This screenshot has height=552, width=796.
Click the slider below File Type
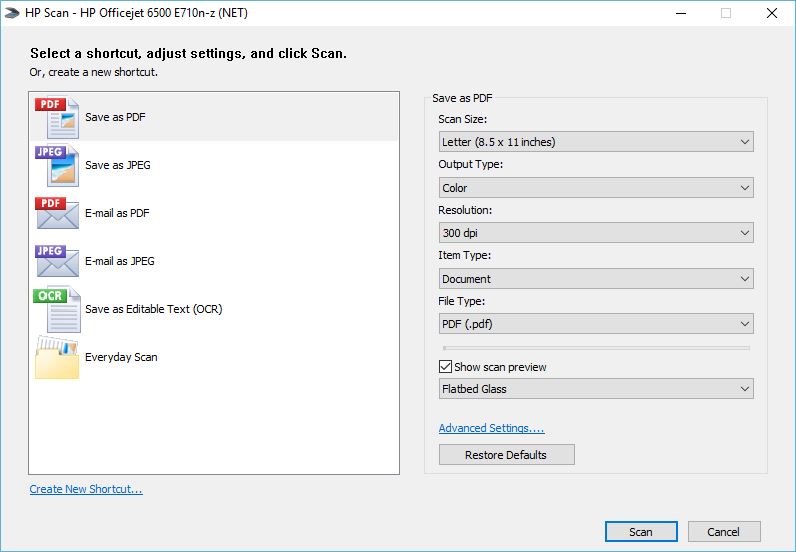click(596, 348)
